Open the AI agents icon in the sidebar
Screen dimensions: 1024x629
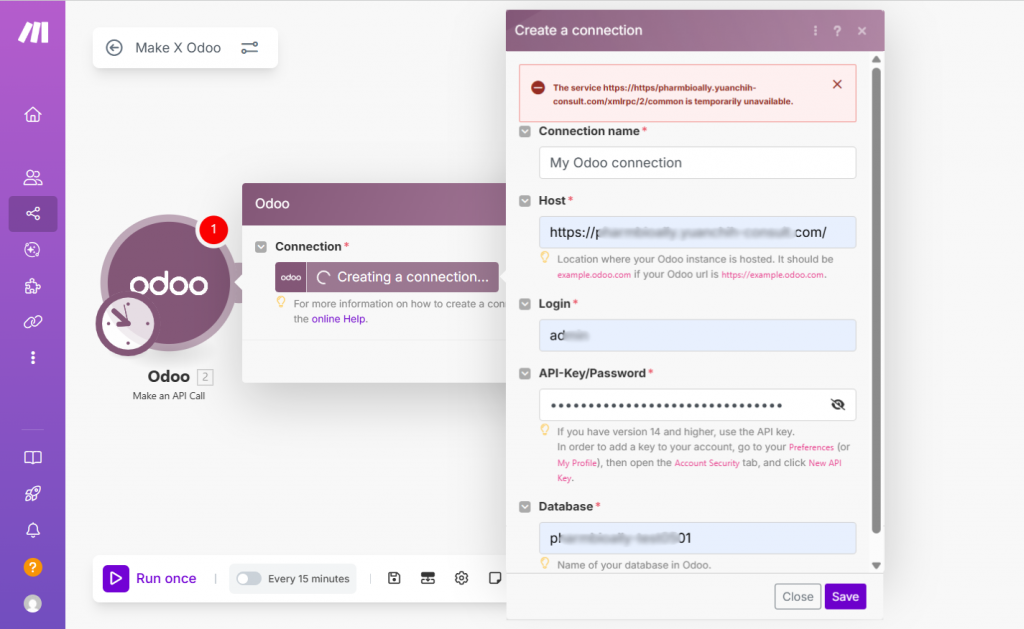(33, 250)
